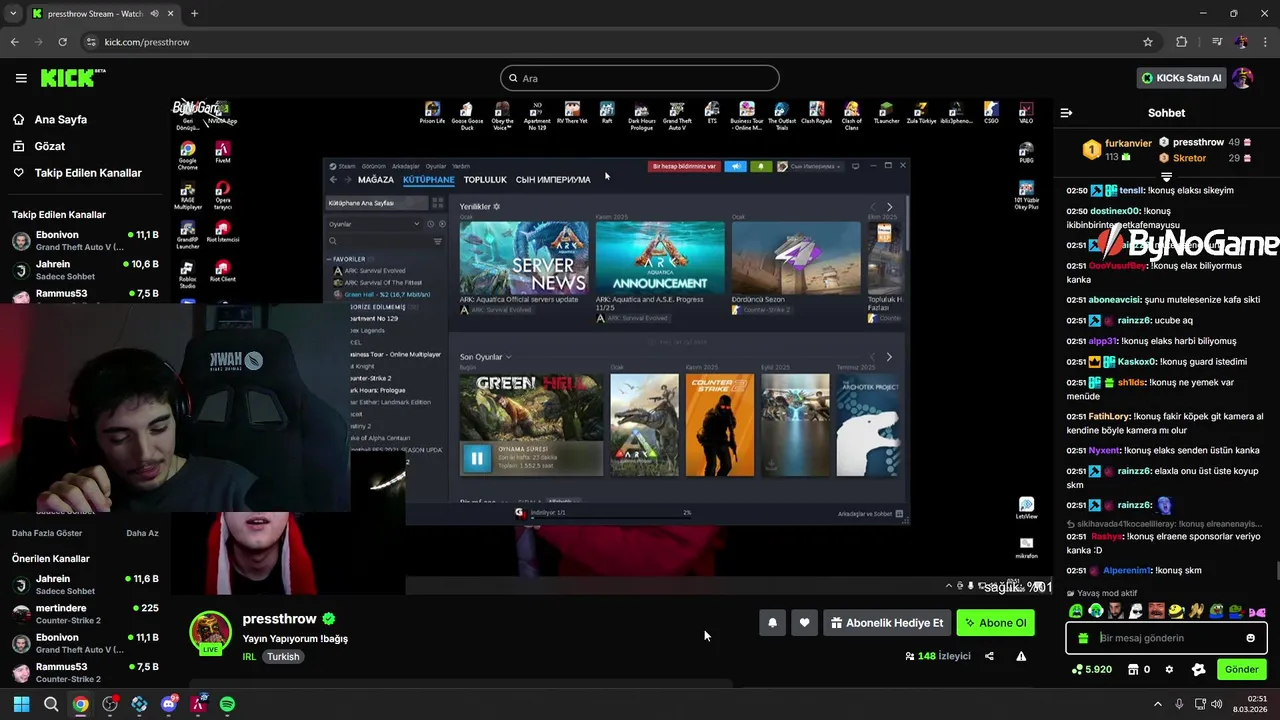Open the Clash Royale desktop icon
The height and width of the screenshot is (720, 1280).
point(817,113)
